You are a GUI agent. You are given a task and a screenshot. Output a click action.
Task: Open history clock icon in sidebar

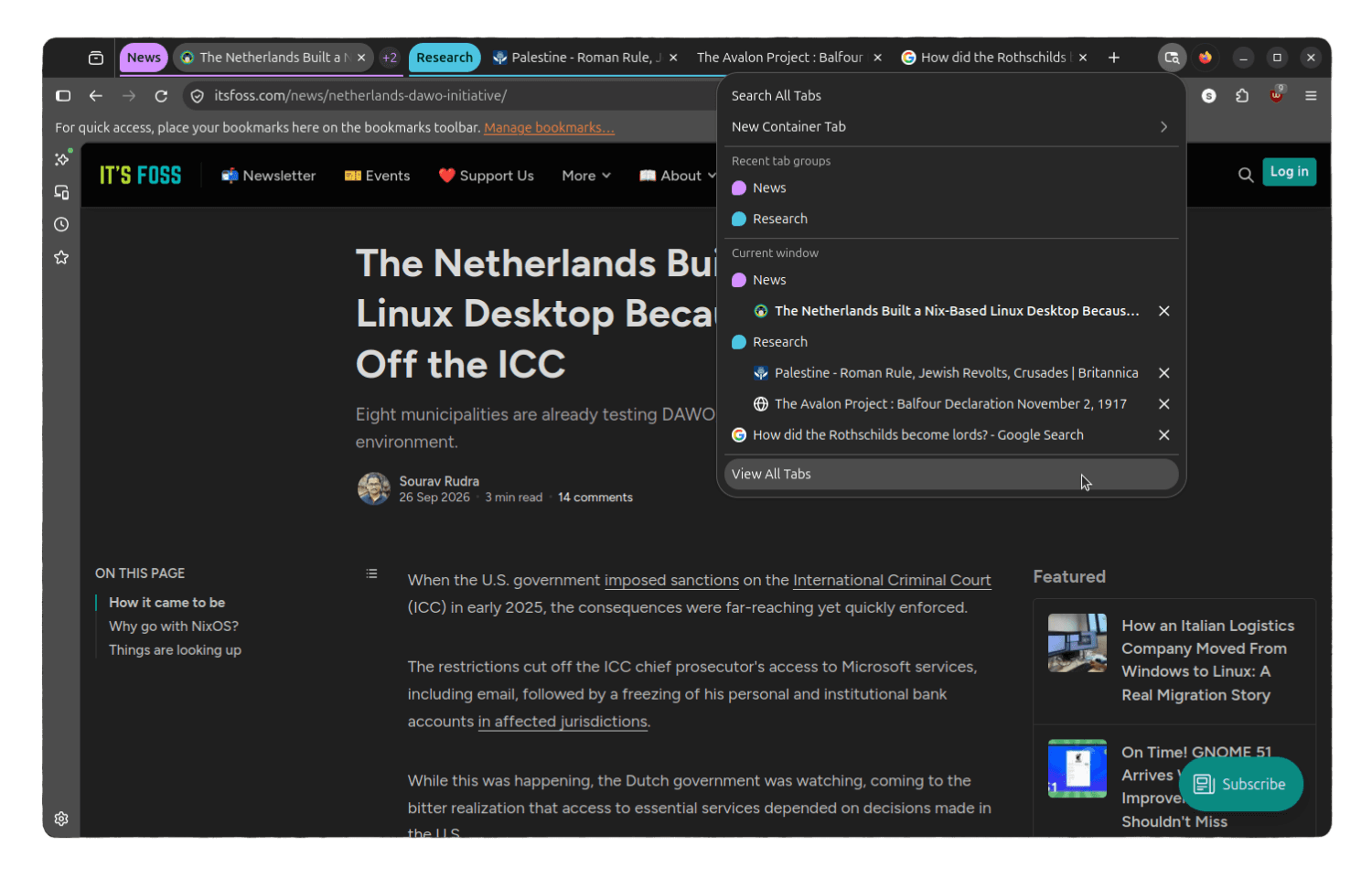pyautogui.click(x=61, y=225)
